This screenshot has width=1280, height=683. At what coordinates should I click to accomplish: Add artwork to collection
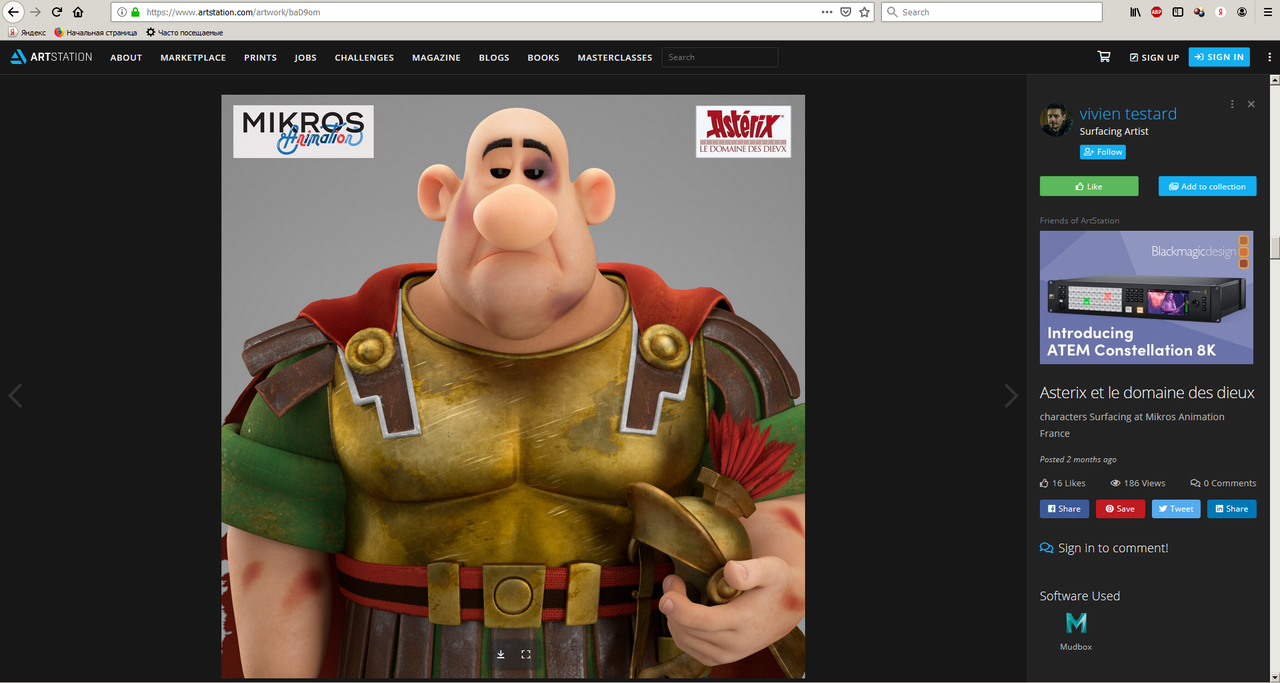[1207, 186]
